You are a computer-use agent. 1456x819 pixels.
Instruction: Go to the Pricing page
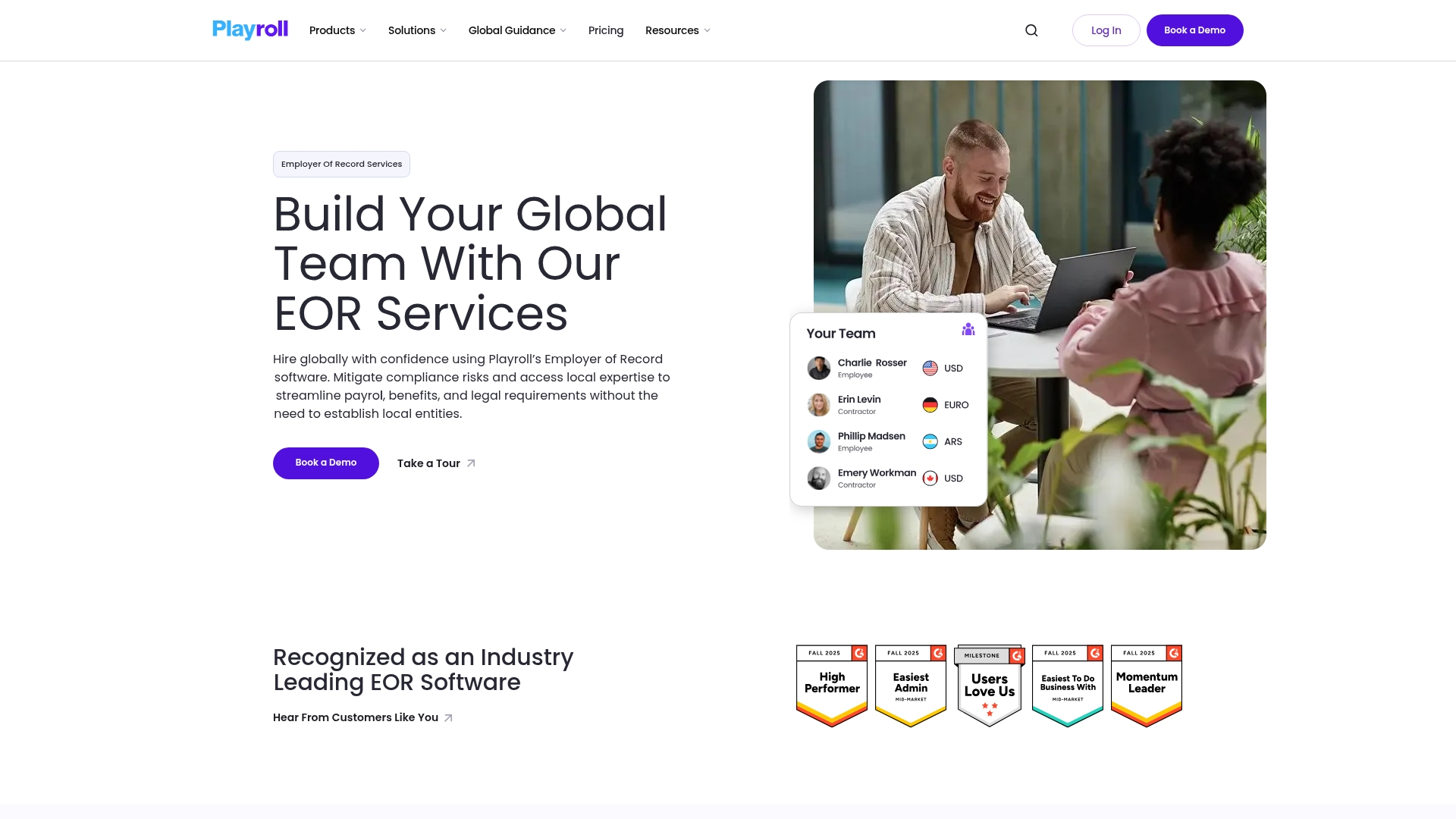point(606,30)
